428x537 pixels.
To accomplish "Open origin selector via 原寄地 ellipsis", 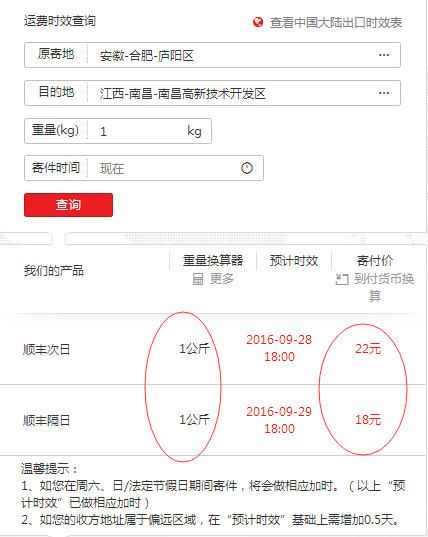I will click(384, 55).
